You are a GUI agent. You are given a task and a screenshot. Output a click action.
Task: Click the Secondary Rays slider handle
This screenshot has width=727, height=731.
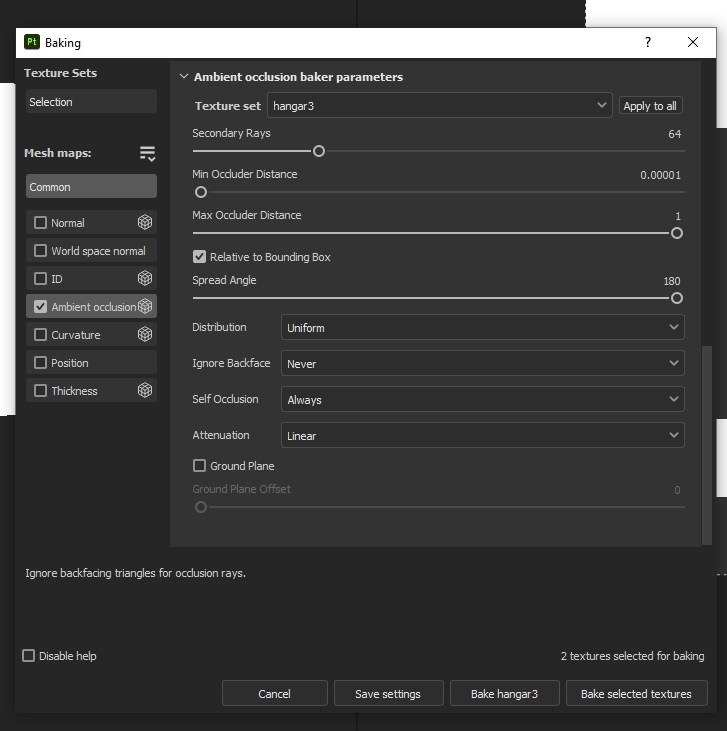pyautogui.click(x=319, y=151)
